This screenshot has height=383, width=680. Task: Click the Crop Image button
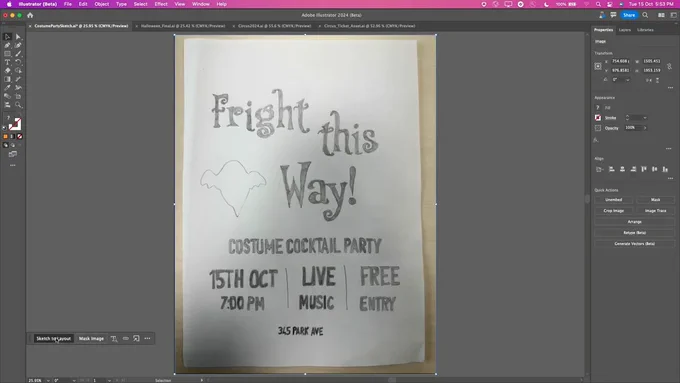pyautogui.click(x=613, y=211)
